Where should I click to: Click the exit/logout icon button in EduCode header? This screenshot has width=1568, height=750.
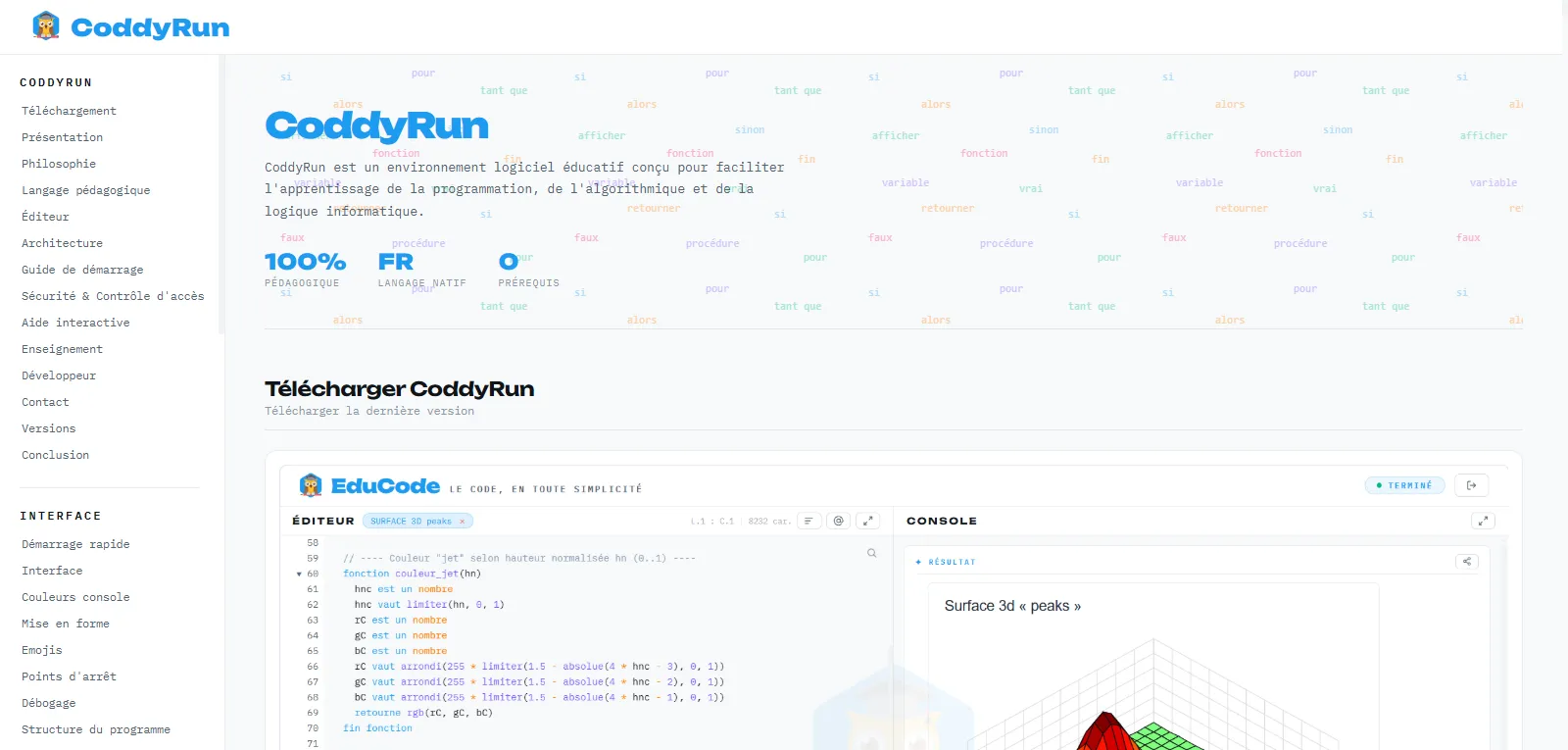tap(1471, 485)
